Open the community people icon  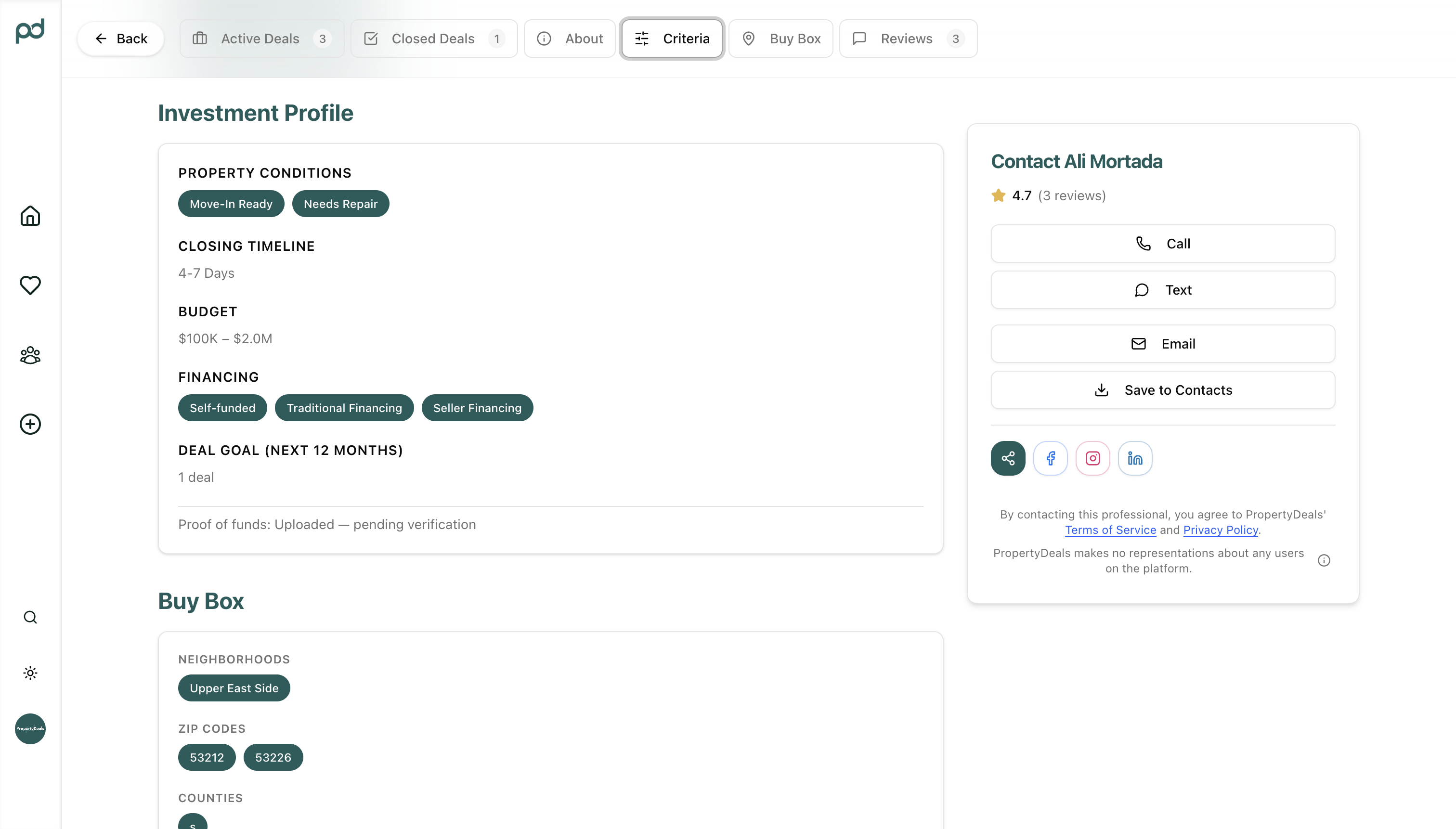click(30, 355)
